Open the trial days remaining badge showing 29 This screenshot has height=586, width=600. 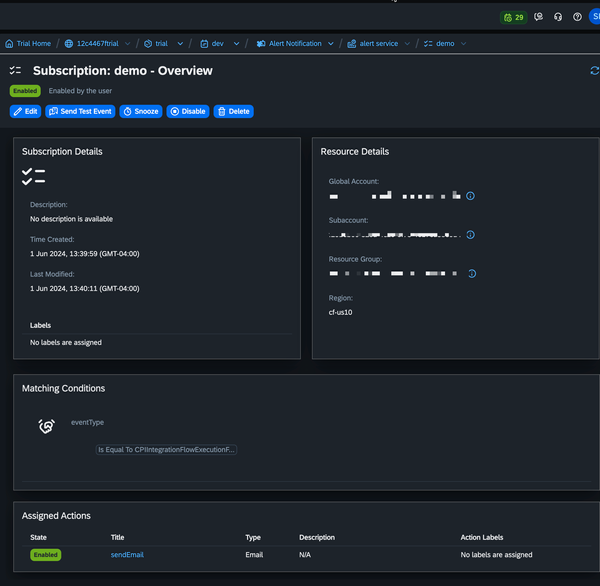point(513,17)
